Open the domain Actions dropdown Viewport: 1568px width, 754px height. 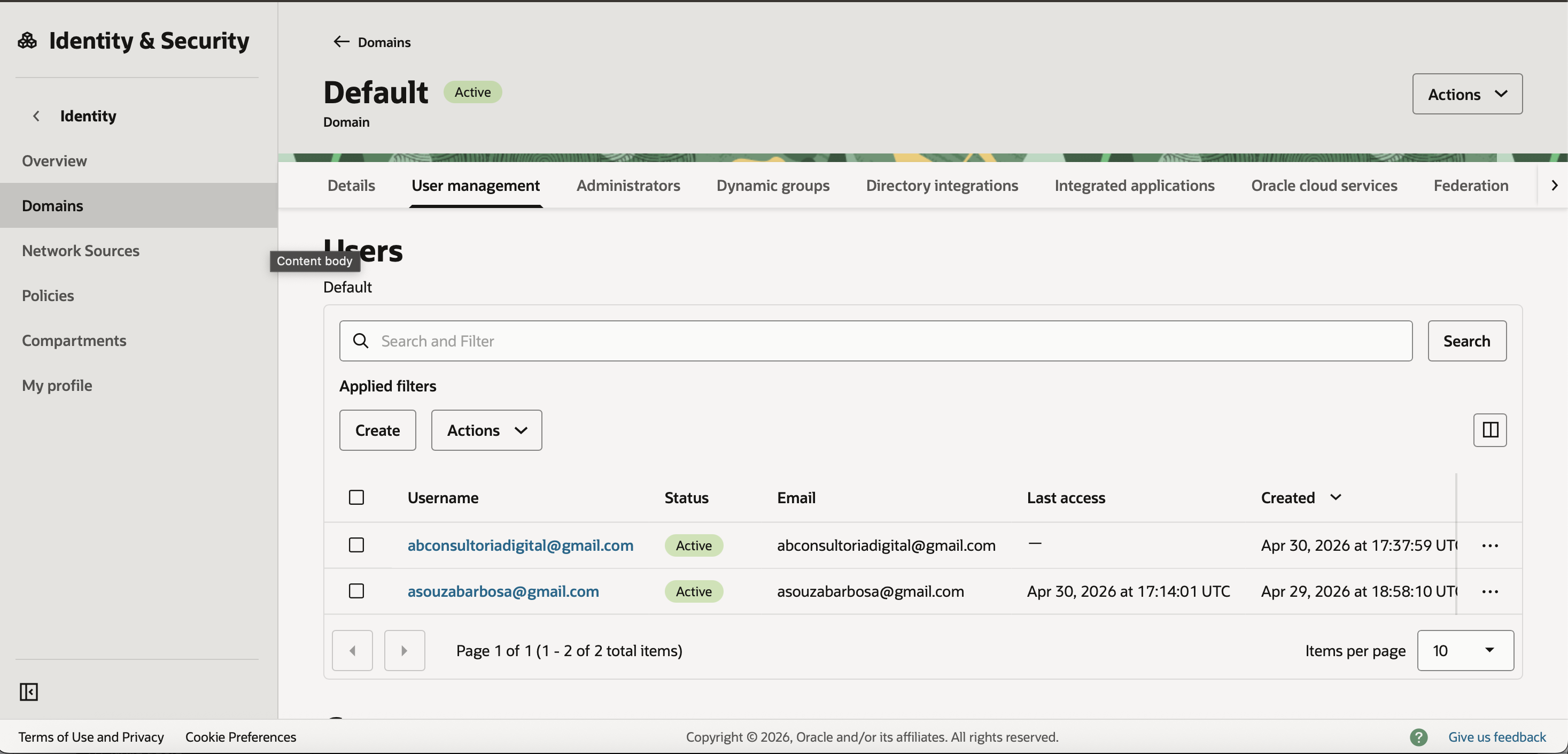[x=1467, y=94]
